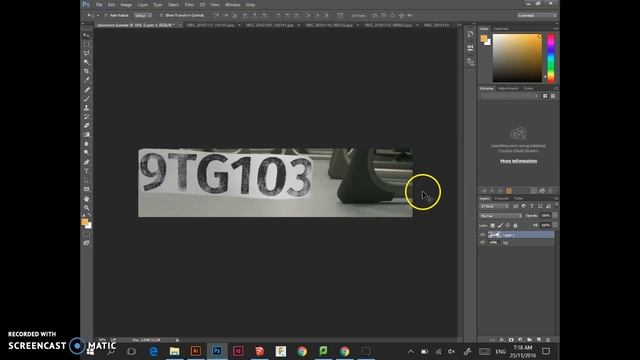The width and height of the screenshot is (640, 360).
Task: Enable Show Transform Controls checkbox
Action: [x=161, y=16]
